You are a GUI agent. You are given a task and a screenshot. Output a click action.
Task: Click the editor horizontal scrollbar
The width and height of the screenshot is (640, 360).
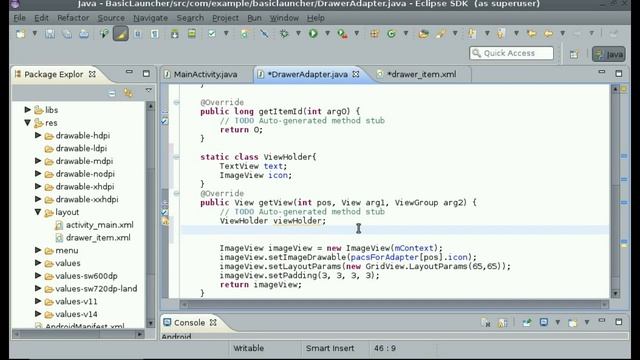[x=394, y=304]
